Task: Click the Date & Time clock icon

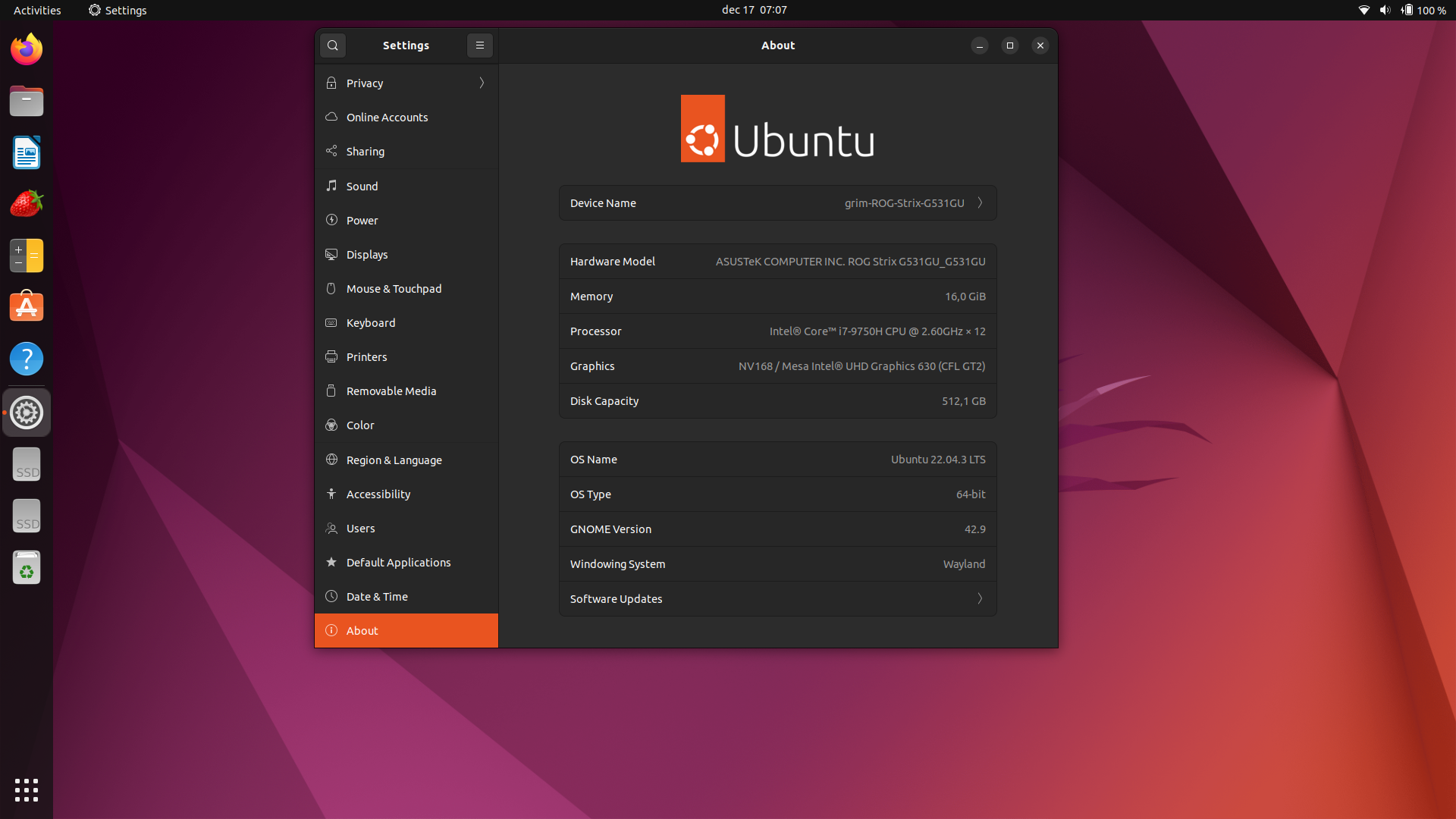Action: coord(331,596)
